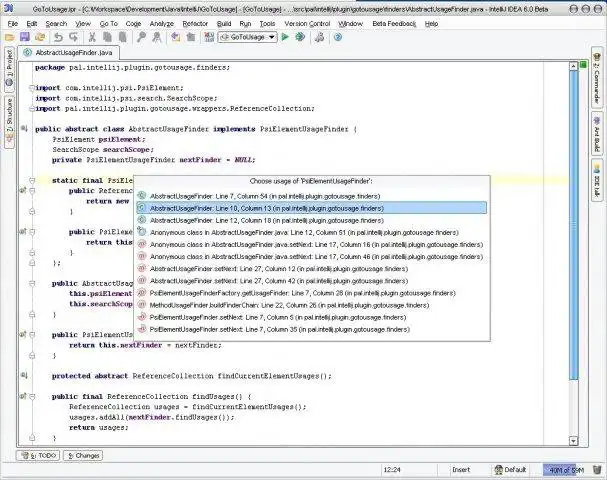Open the Search menu
The height and width of the screenshot is (480, 607).
(56, 24)
